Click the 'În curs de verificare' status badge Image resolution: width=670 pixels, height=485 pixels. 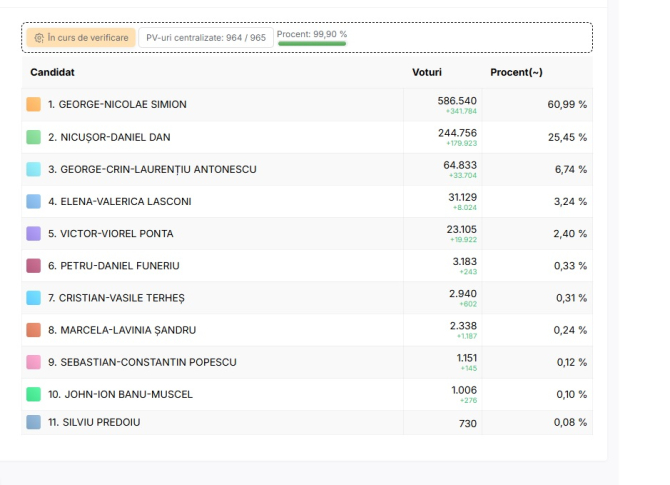coord(80,37)
